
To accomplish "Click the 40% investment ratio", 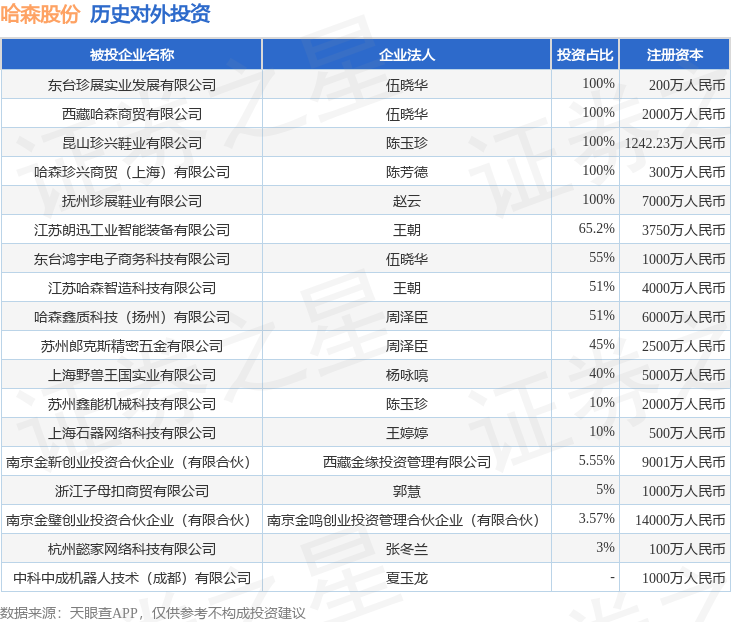I will (x=602, y=373).
